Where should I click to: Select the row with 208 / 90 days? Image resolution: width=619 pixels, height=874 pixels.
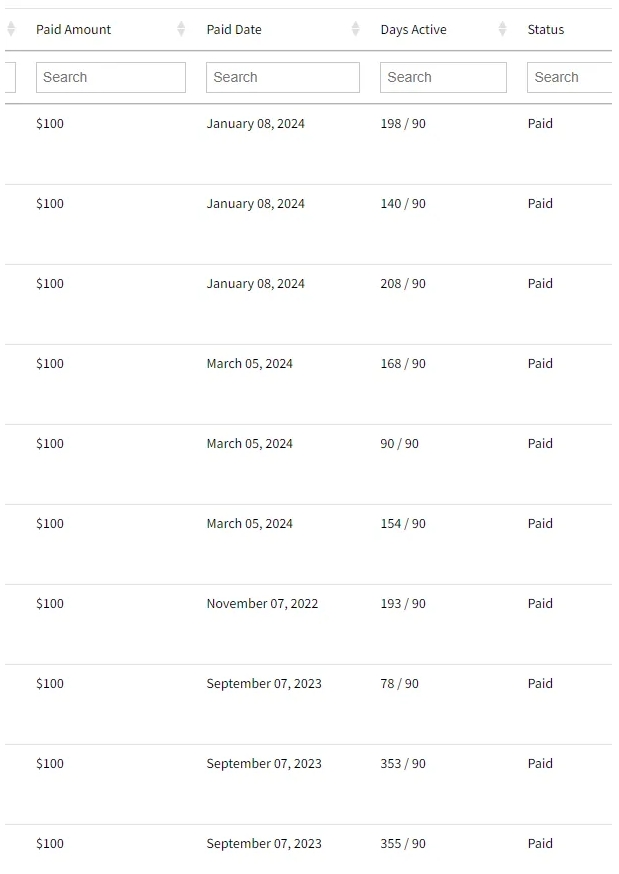[309, 304]
